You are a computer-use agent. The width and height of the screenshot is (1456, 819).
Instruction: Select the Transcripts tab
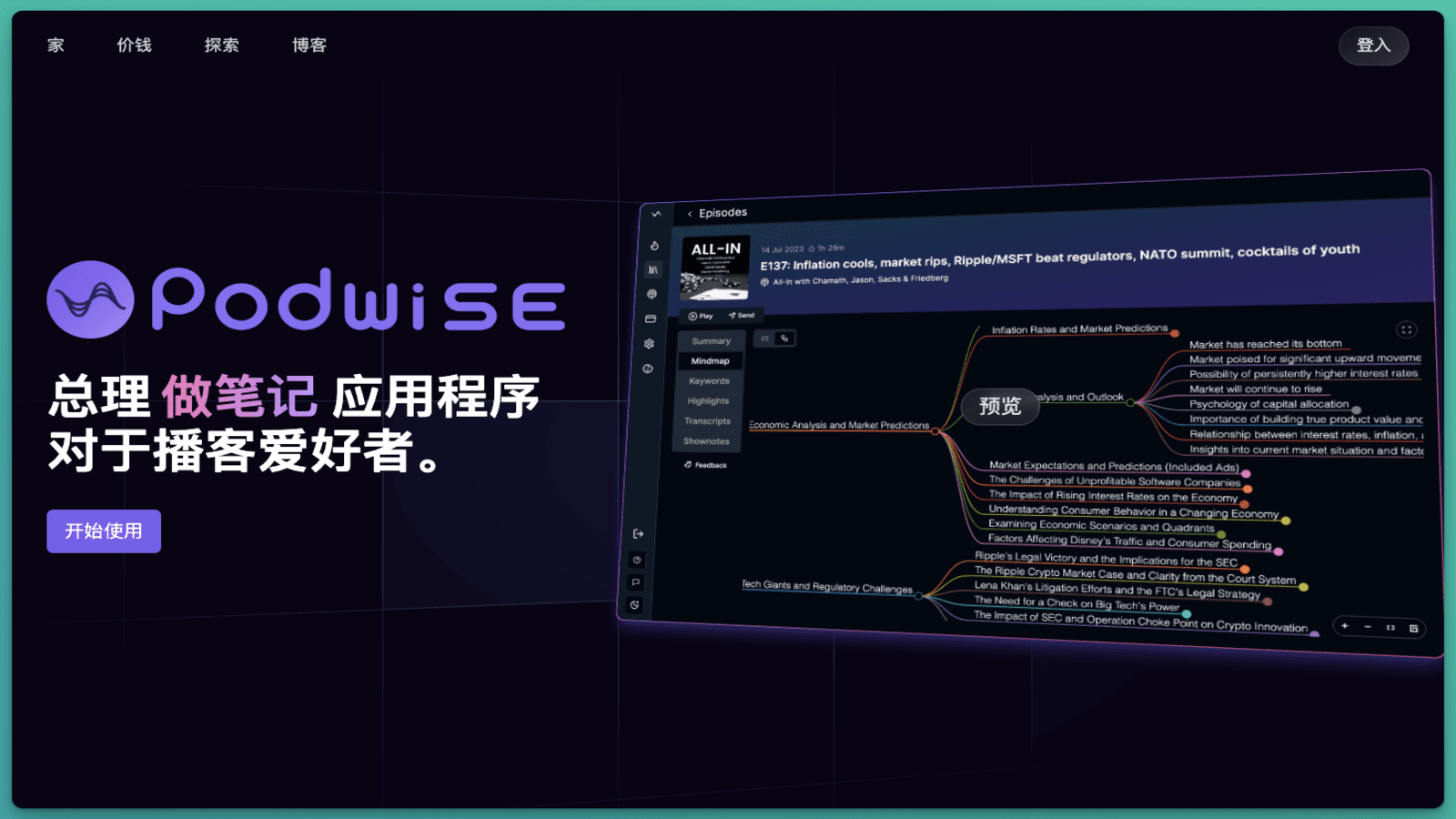click(x=707, y=421)
